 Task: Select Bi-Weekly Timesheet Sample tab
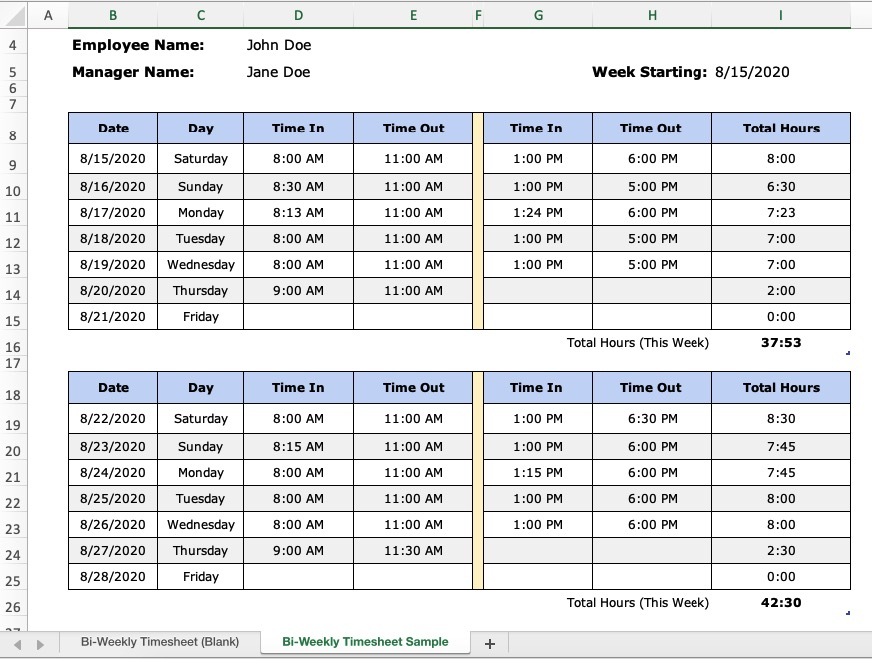365,642
